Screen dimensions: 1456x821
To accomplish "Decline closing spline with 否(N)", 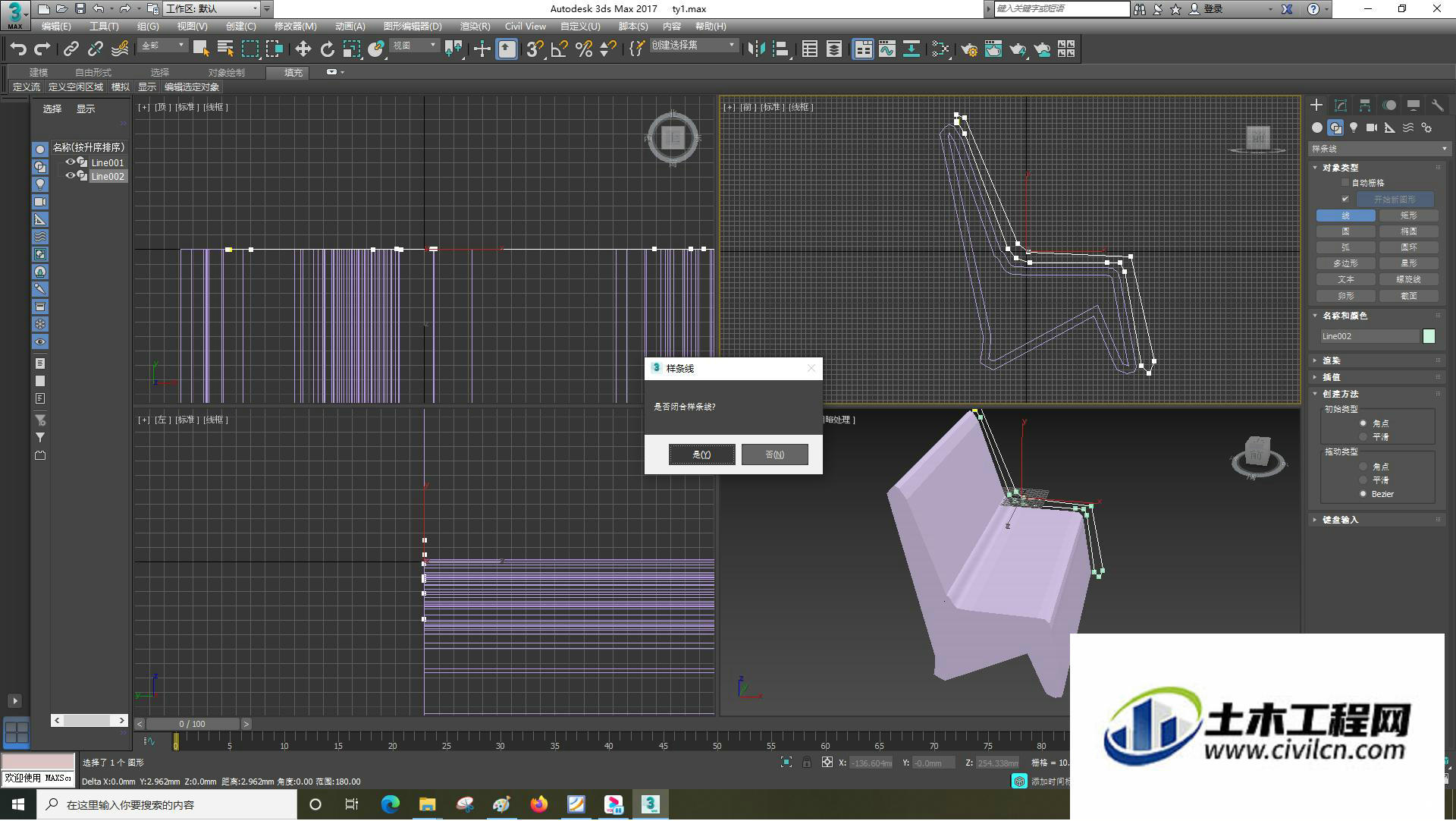I will [x=775, y=455].
